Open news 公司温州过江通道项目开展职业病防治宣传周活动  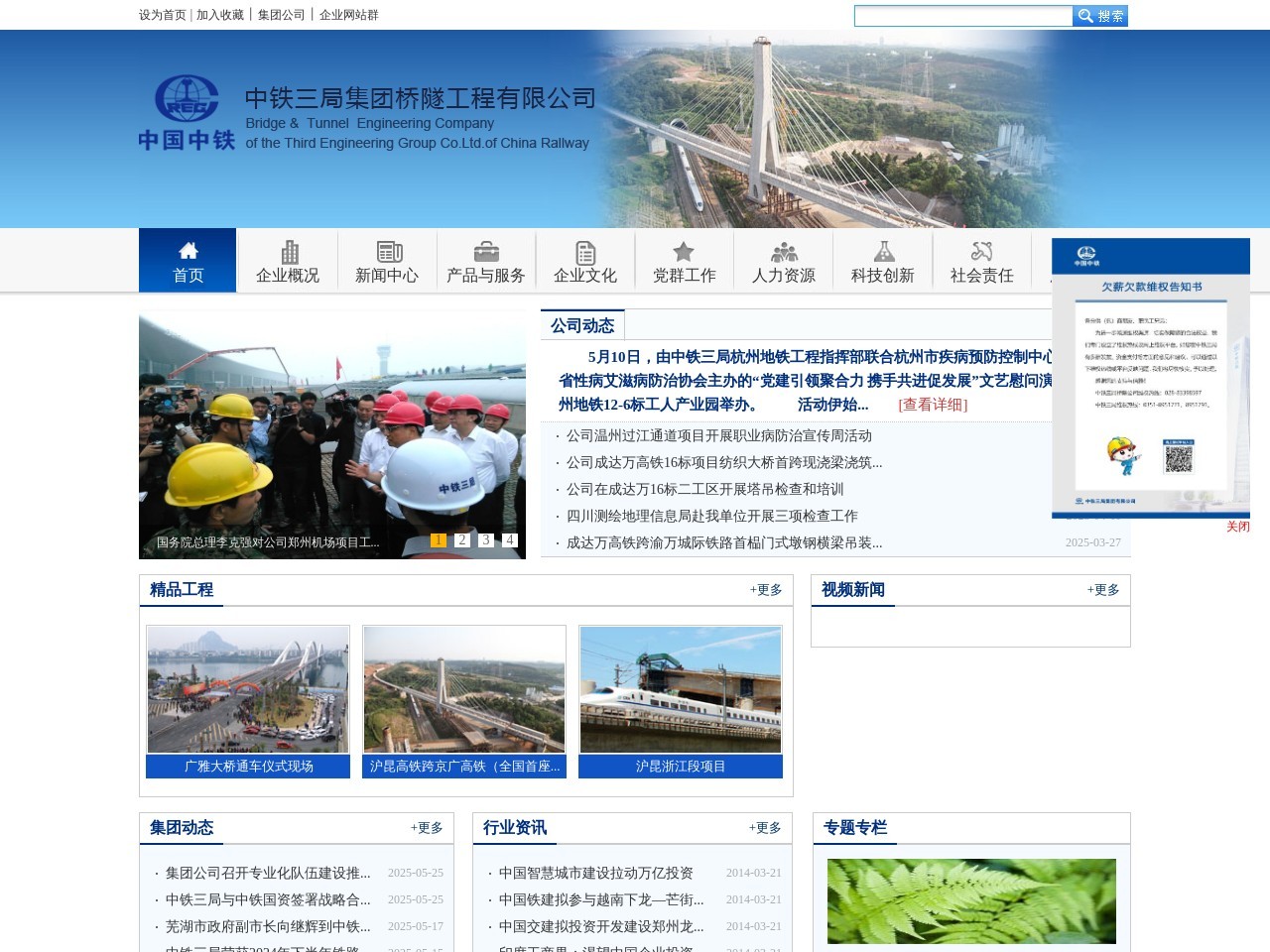719,435
